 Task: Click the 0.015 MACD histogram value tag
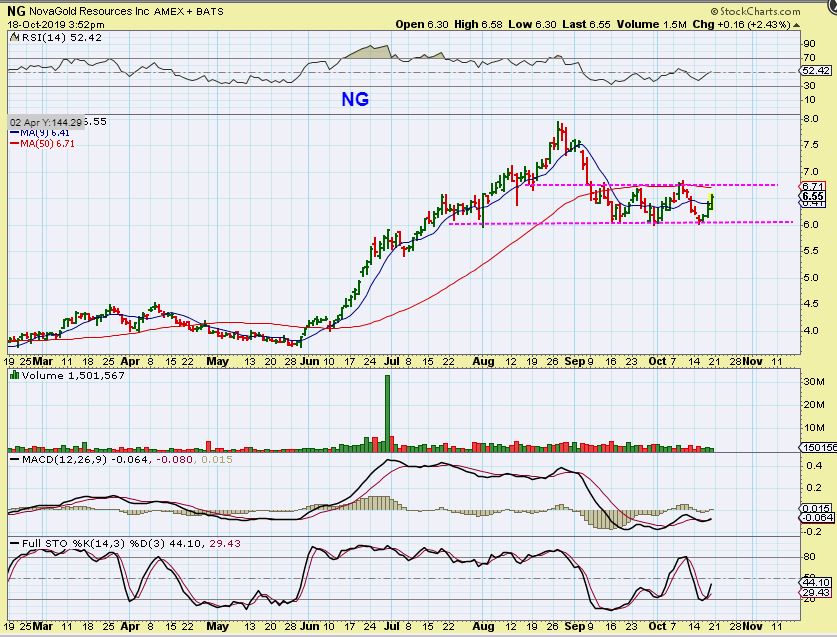[816, 508]
